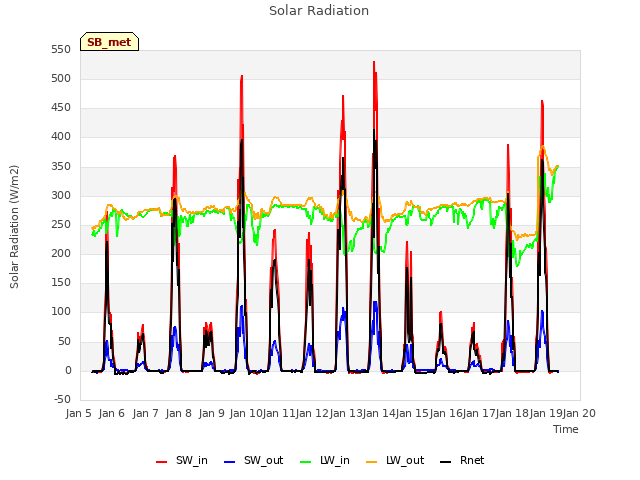The height and width of the screenshot is (480, 640).
Task: Toggle the LW_out legend entry
Action: (395, 460)
